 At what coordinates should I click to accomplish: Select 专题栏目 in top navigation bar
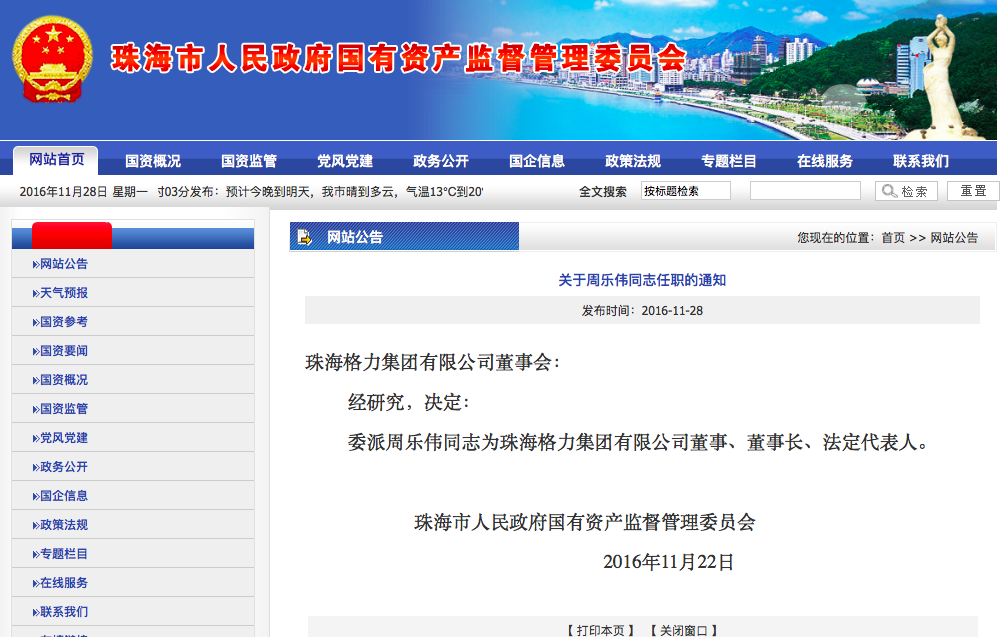(x=729, y=161)
